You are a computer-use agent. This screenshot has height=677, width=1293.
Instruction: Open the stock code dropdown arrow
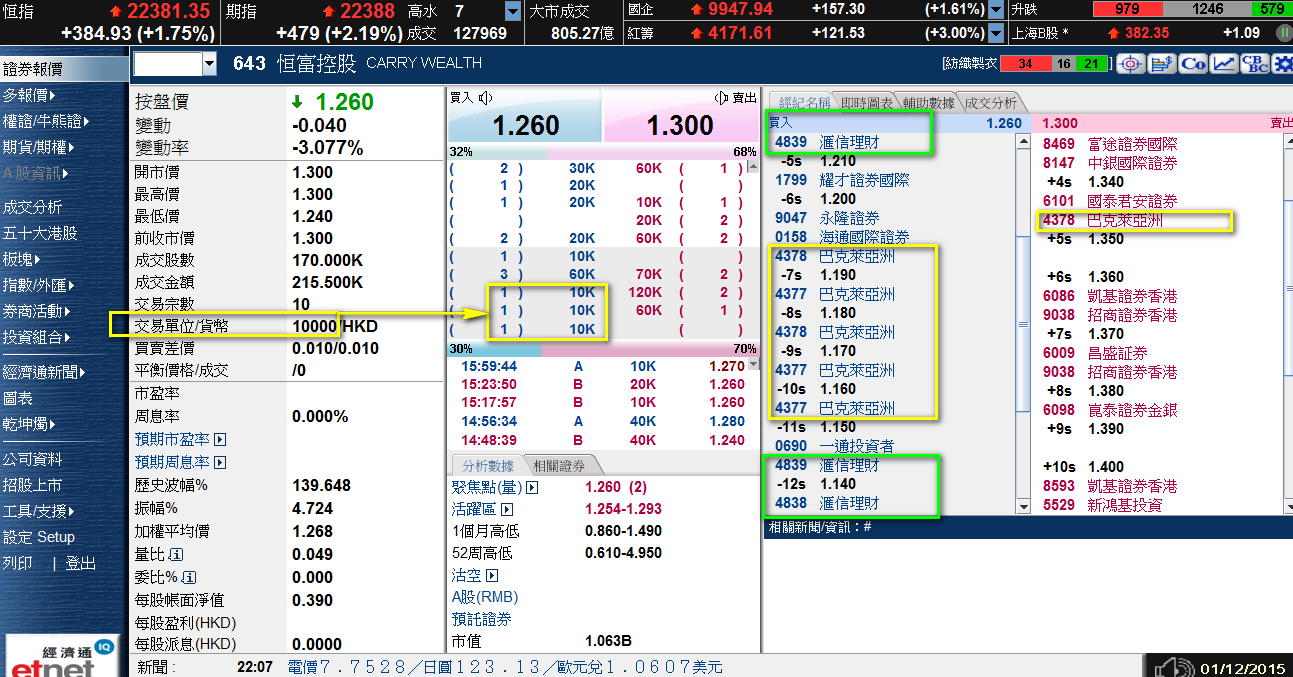coord(209,65)
